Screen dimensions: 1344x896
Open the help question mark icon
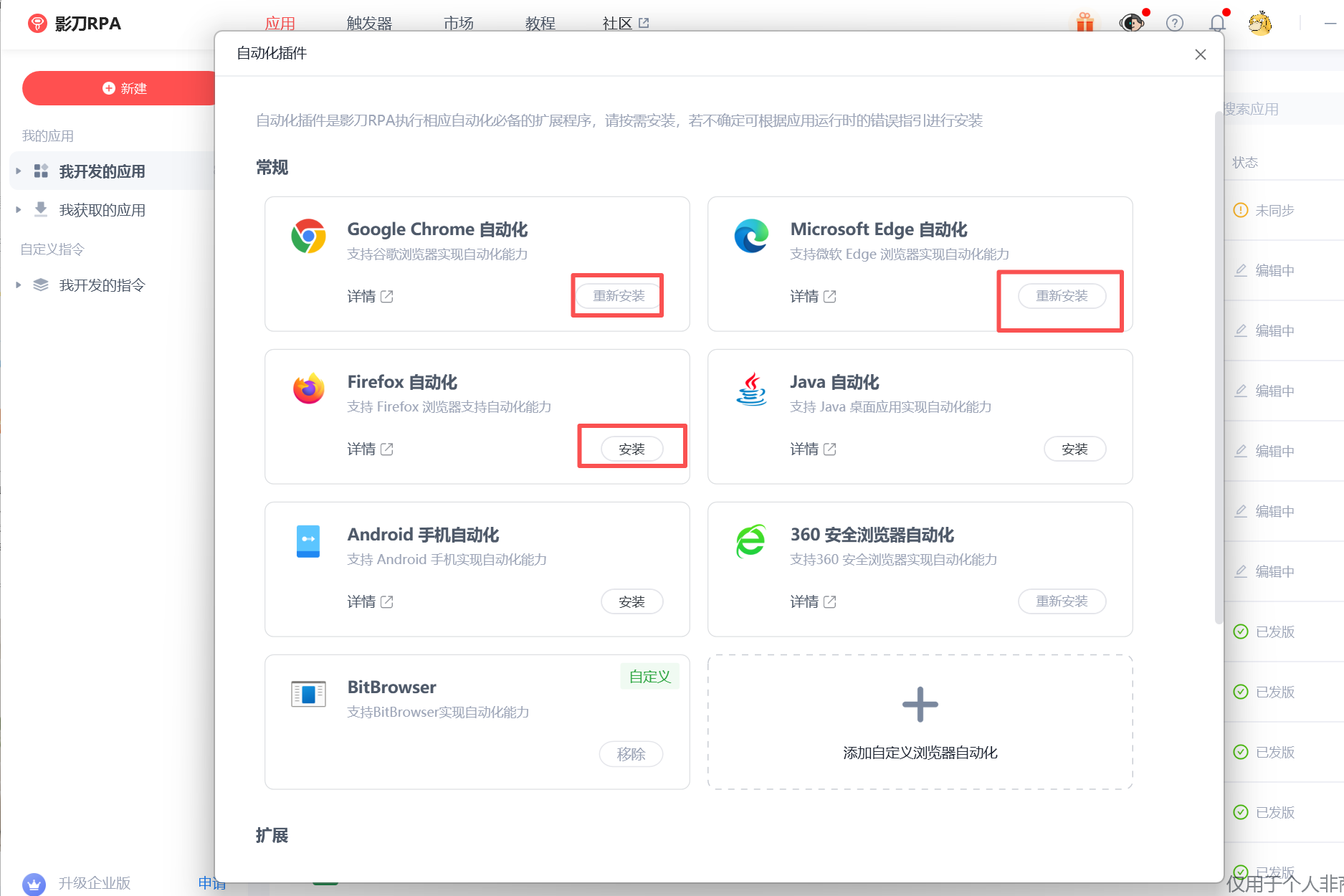coord(1174,23)
